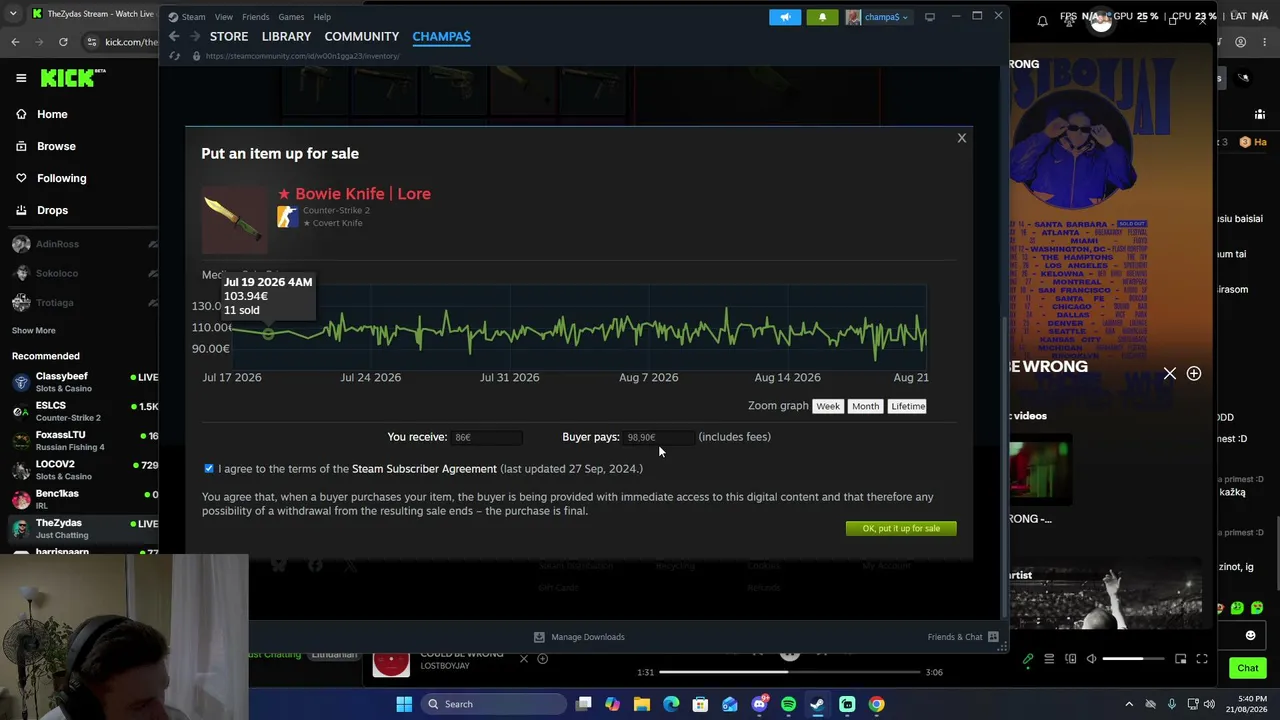Click the Steam announcements megaphone icon
This screenshot has height=720, width=1280.
pos(785,17)
